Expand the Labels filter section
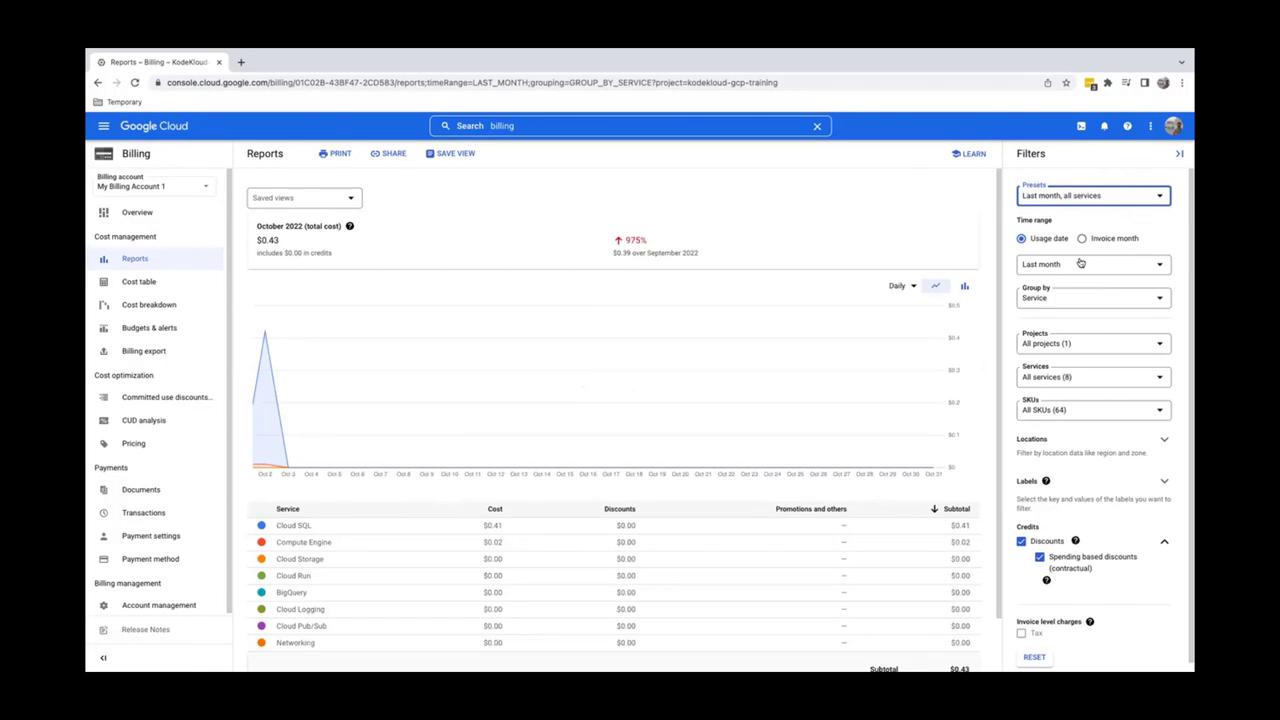1280x720 pixels. point(1164,481)
